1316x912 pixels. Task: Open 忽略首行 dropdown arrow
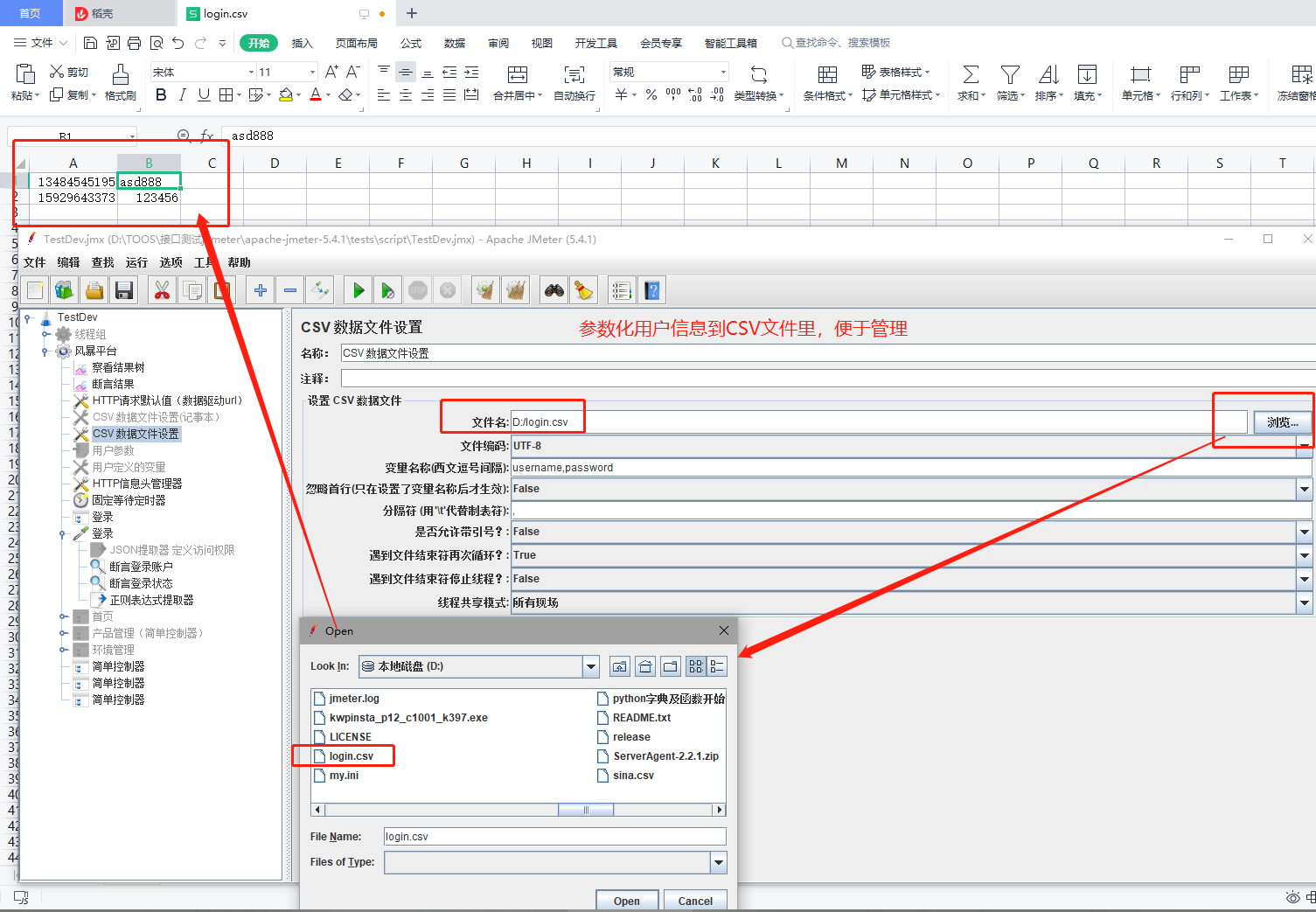[x=1305, y=490]
